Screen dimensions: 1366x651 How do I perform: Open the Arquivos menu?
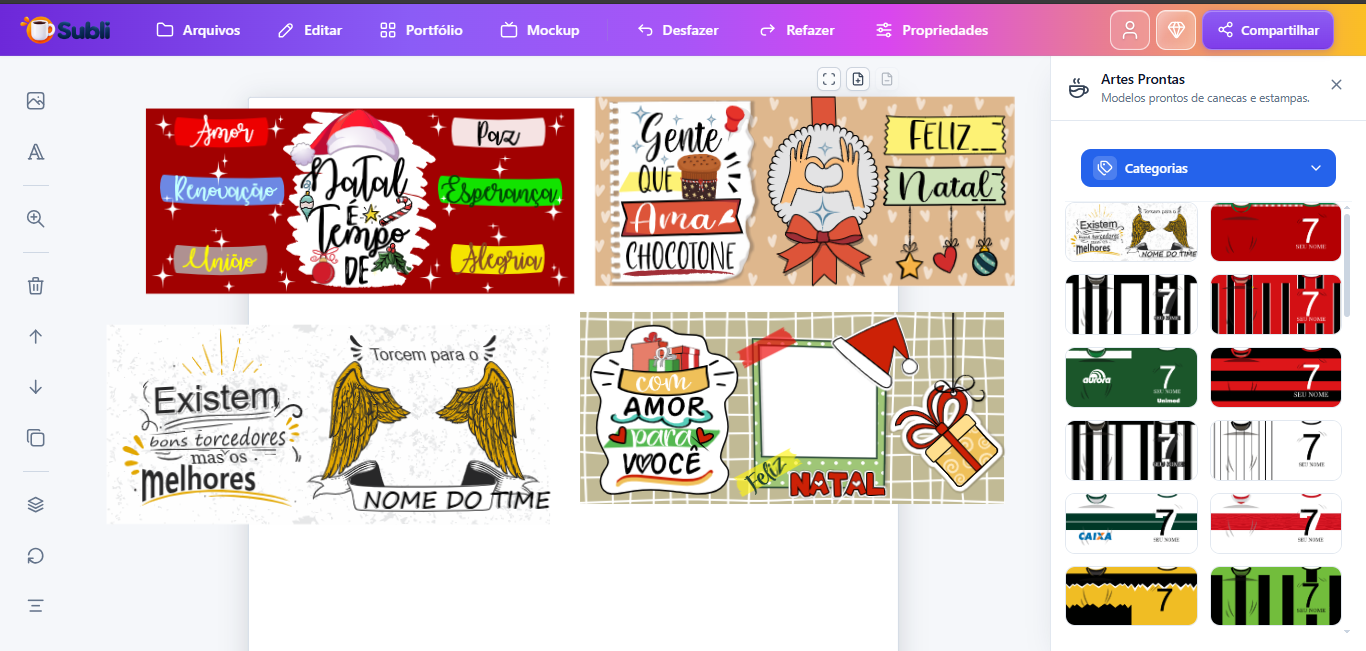(198, 30)
